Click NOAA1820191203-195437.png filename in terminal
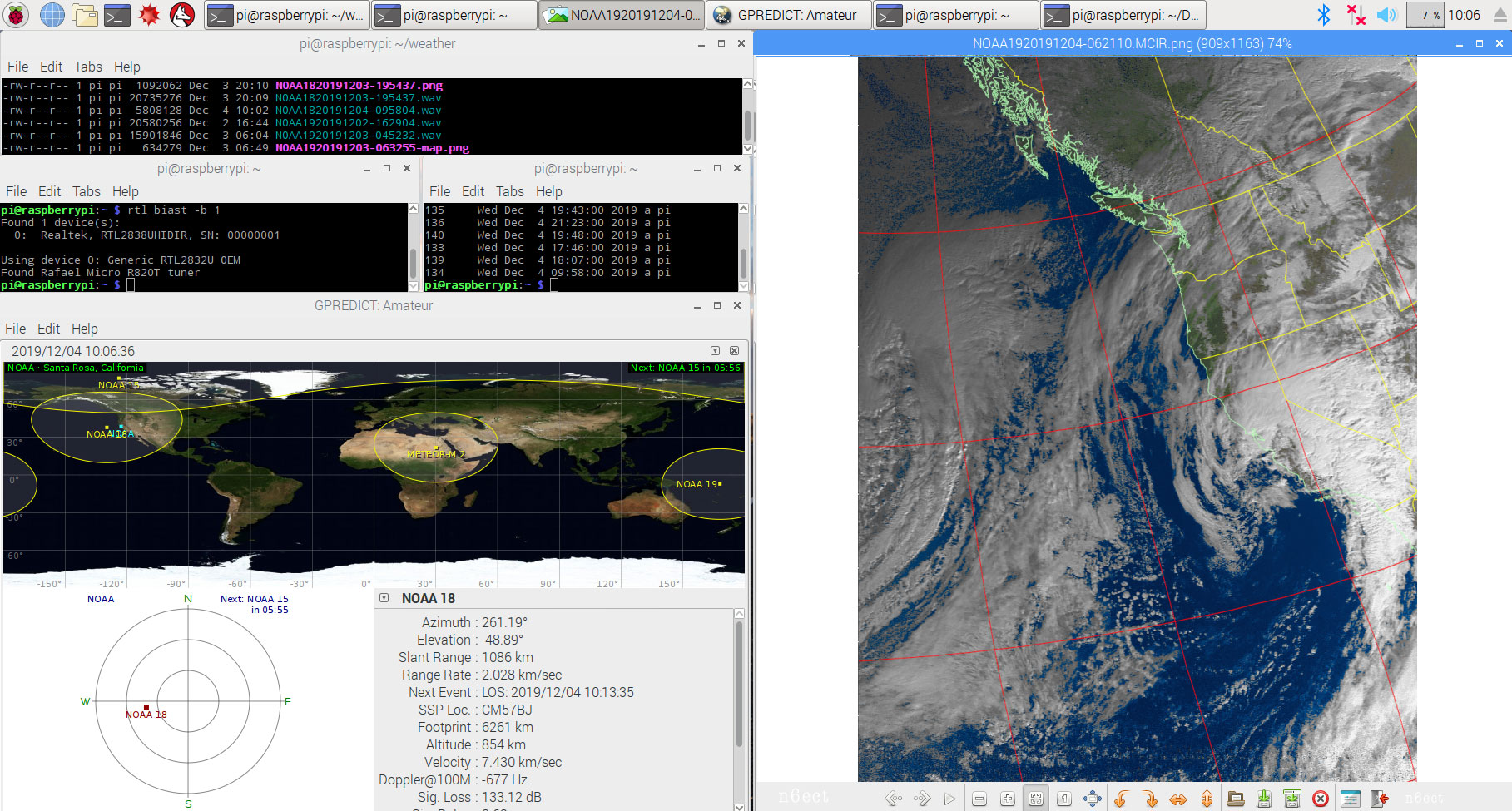This screenshot has height=811, width=1512. 359,85
